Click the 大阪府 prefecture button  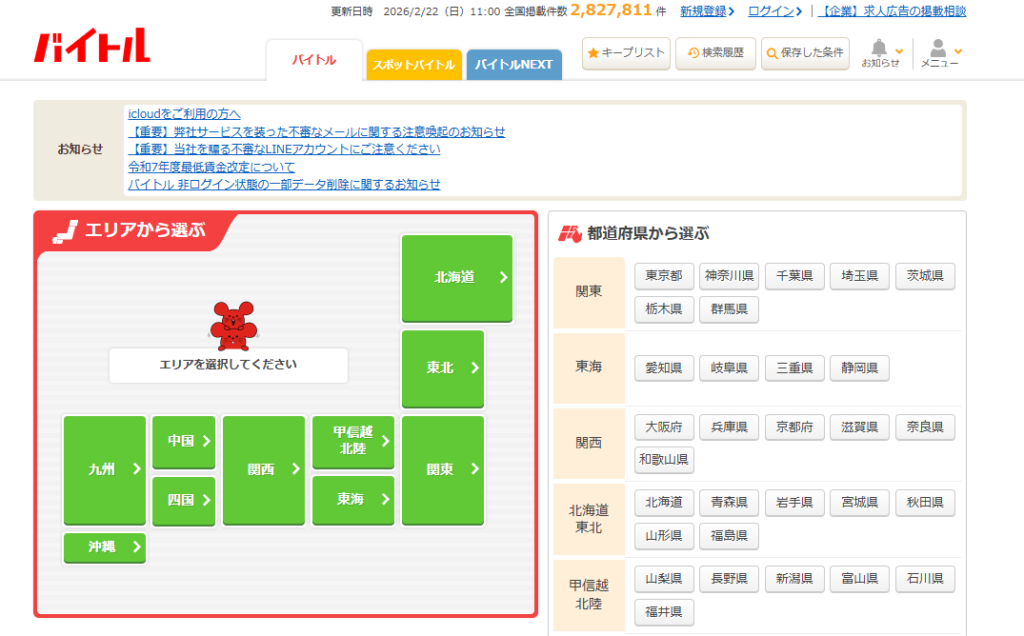[x=663, y=427]
